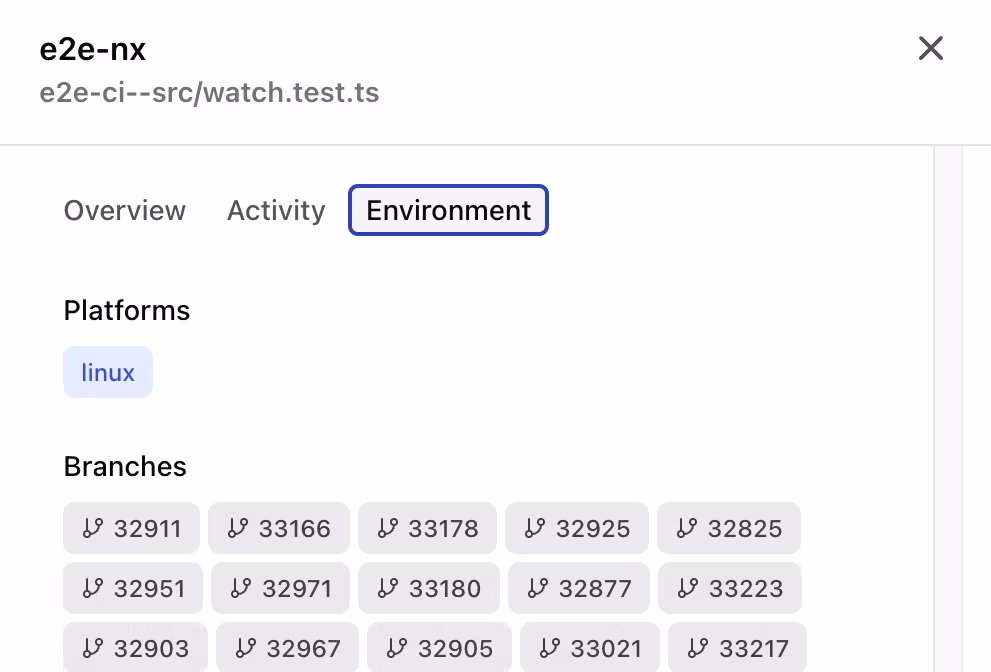Viewport: 991px width, 672px height.
Task: Click branch chip 32877
Action: 578,588
